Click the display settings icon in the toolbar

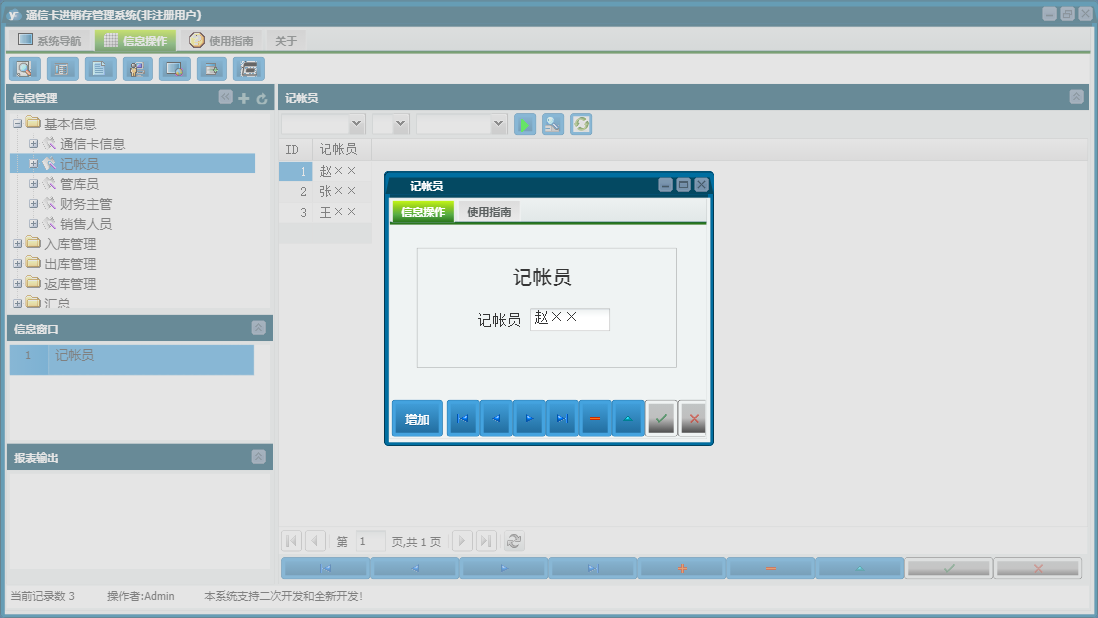(174, 69)
